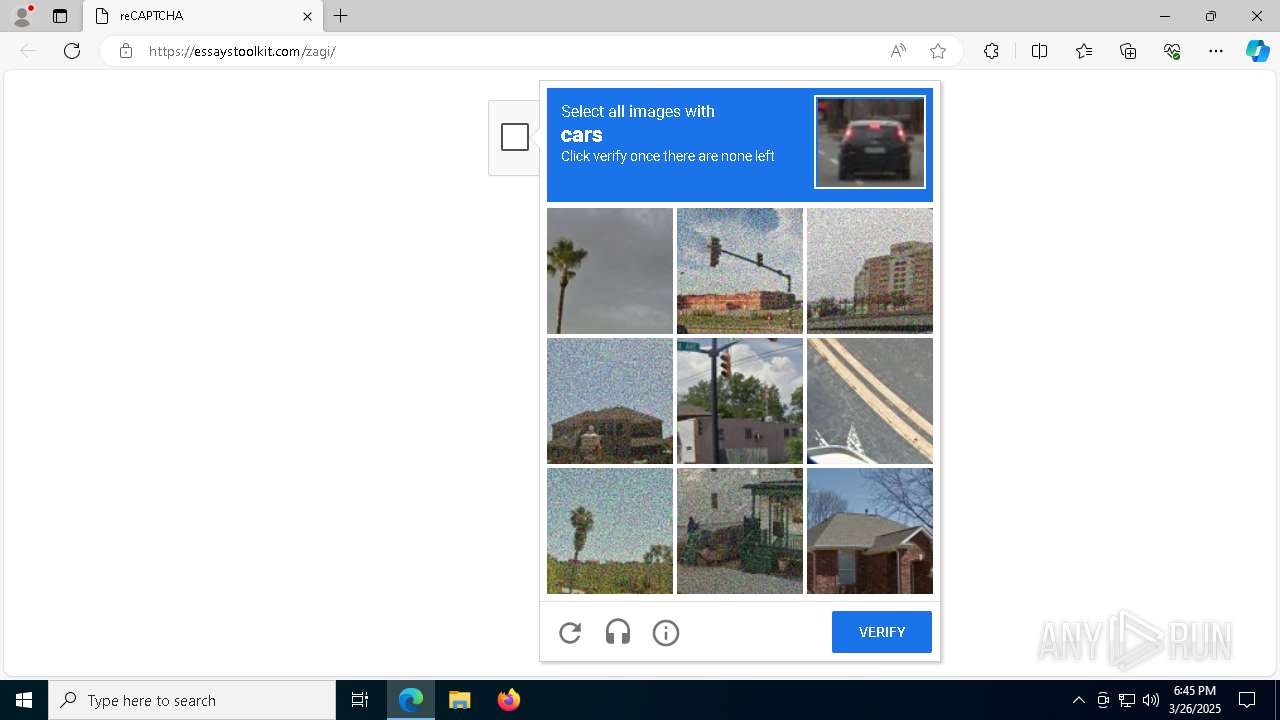Open Task View on the taskbar

tap(360, 700)
